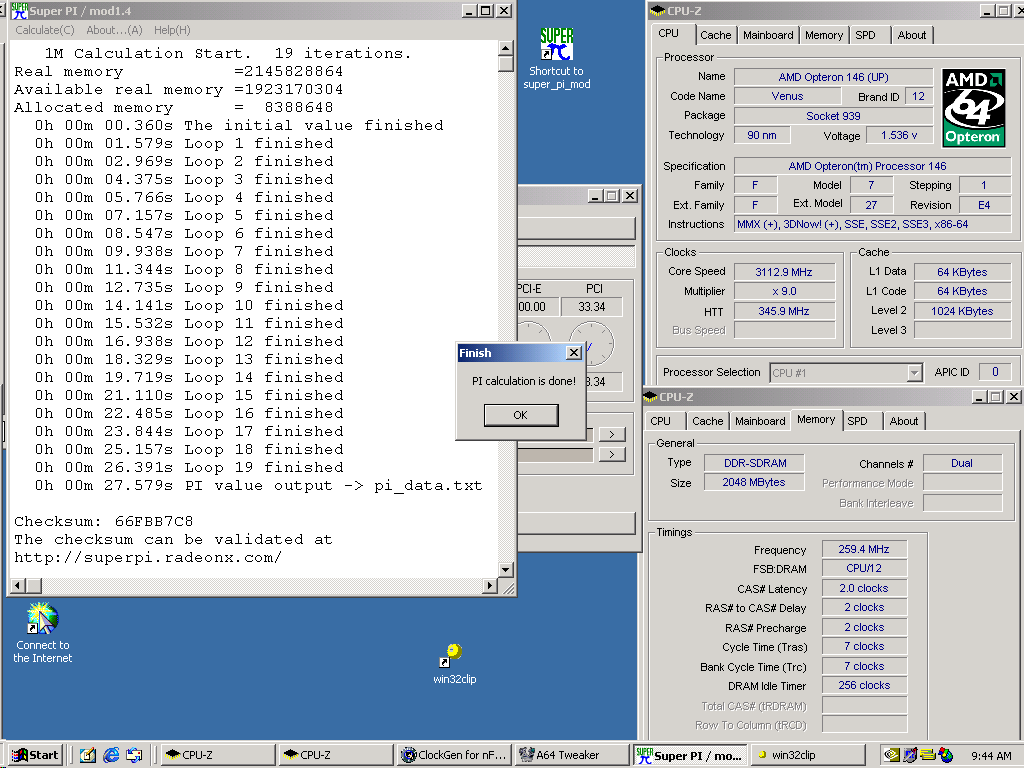Click OK in the Finish dialog
1024x768 pixels.
tap(520, 415)
